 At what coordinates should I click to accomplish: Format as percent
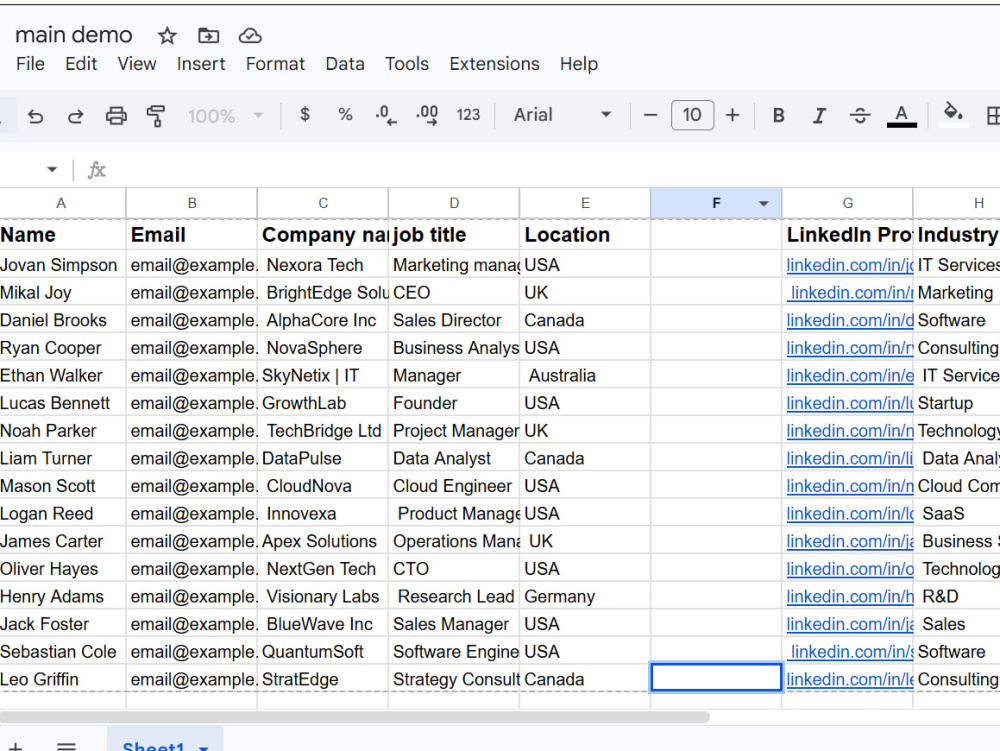pyautogui.click(x=345, y=115)
